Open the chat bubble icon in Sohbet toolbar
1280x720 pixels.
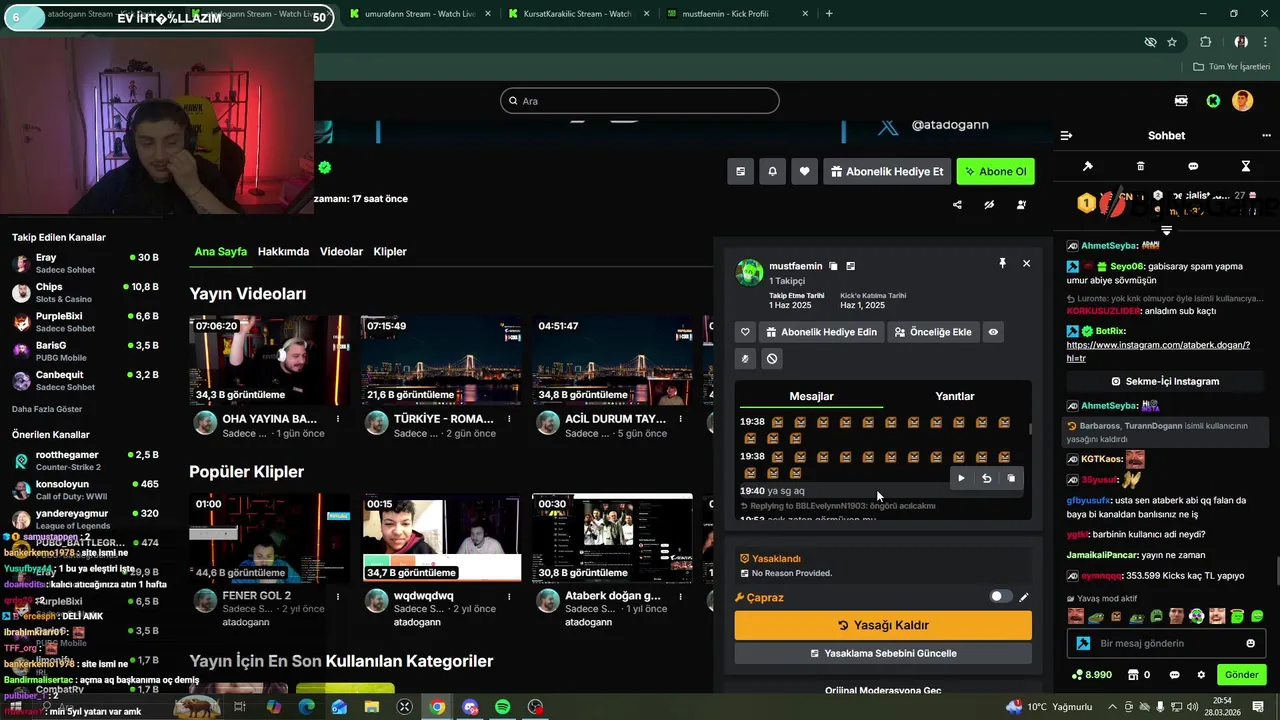[x=1193, y=166]
